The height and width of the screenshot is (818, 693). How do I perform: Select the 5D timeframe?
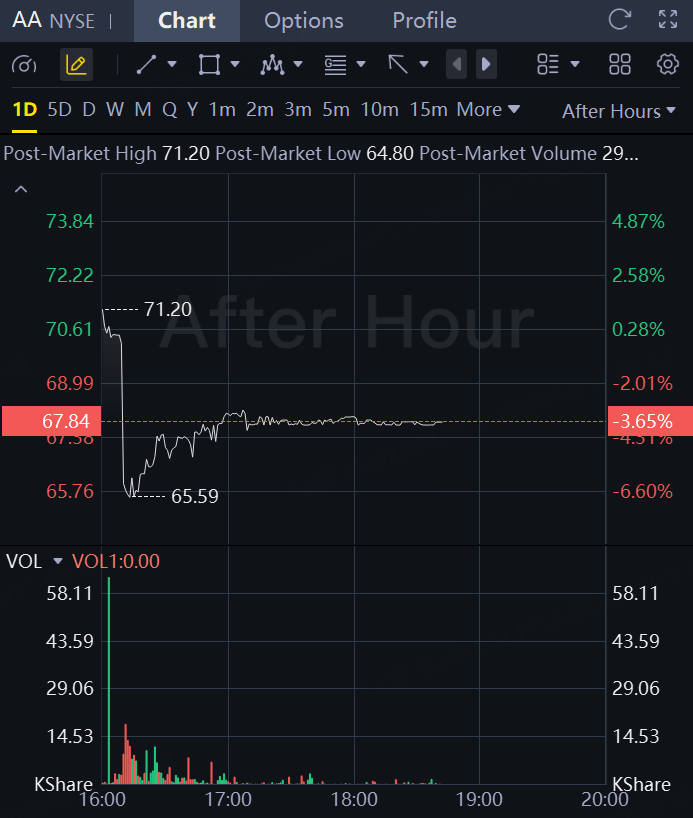coord(59,110)
